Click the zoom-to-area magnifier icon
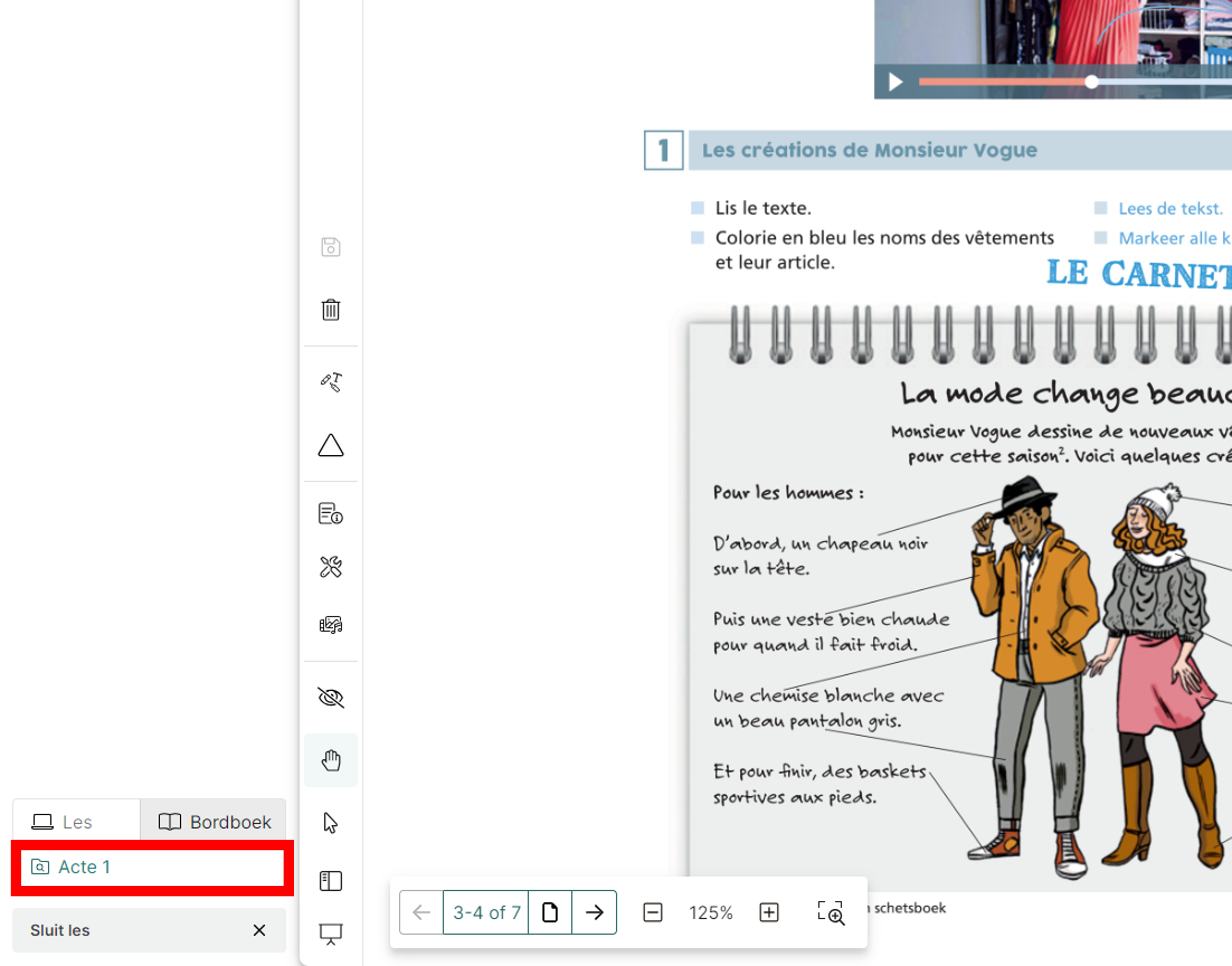Screen dimensions: 1232x966 pos(831,912)
